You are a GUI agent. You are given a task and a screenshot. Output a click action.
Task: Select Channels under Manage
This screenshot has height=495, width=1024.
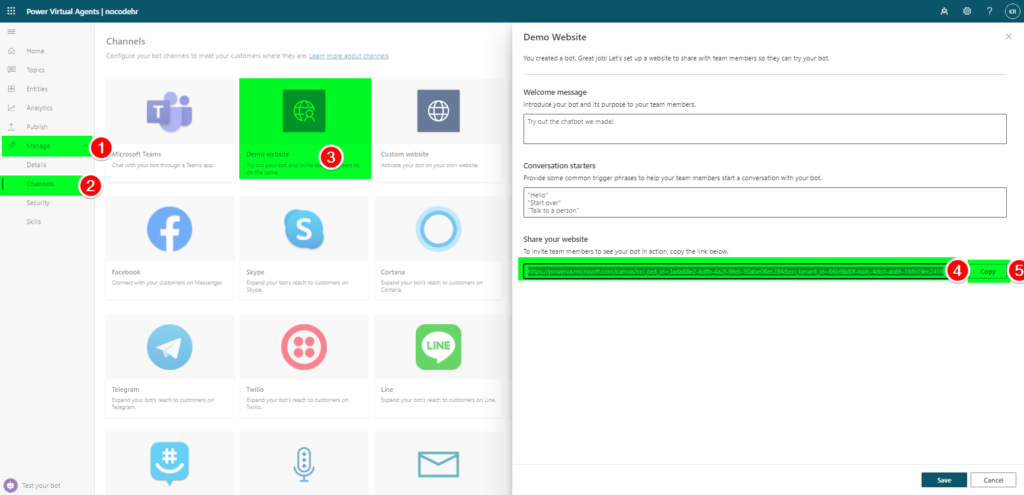coord(40,184)
